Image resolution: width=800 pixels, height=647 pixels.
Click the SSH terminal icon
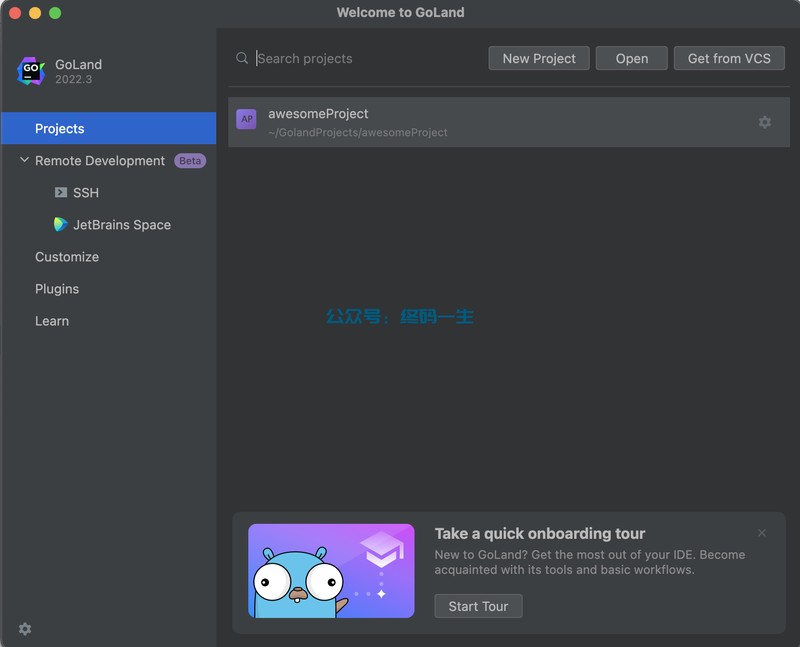coord(61,193)
